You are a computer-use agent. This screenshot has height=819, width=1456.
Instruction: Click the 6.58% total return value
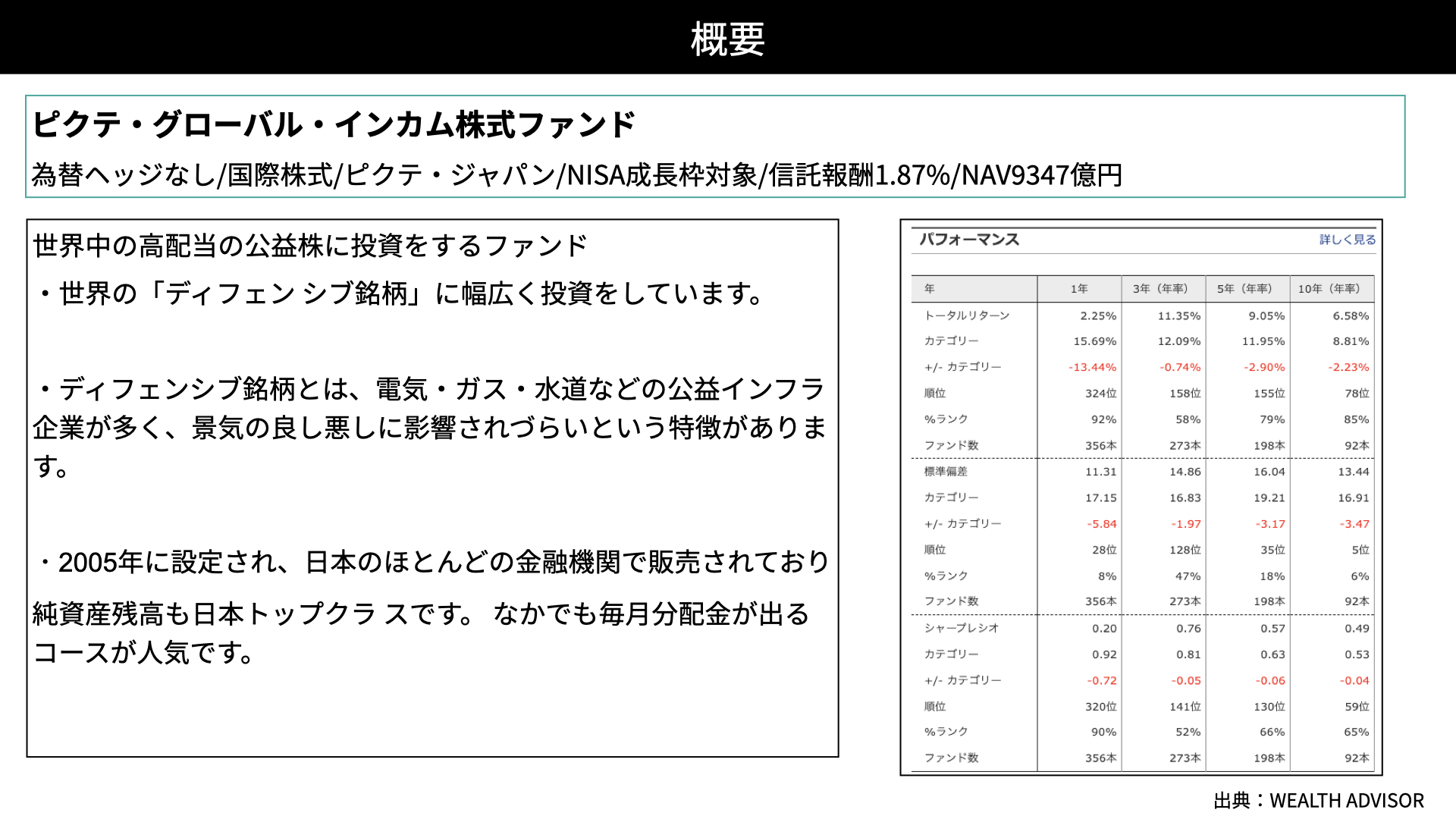tap(1351, 316)
